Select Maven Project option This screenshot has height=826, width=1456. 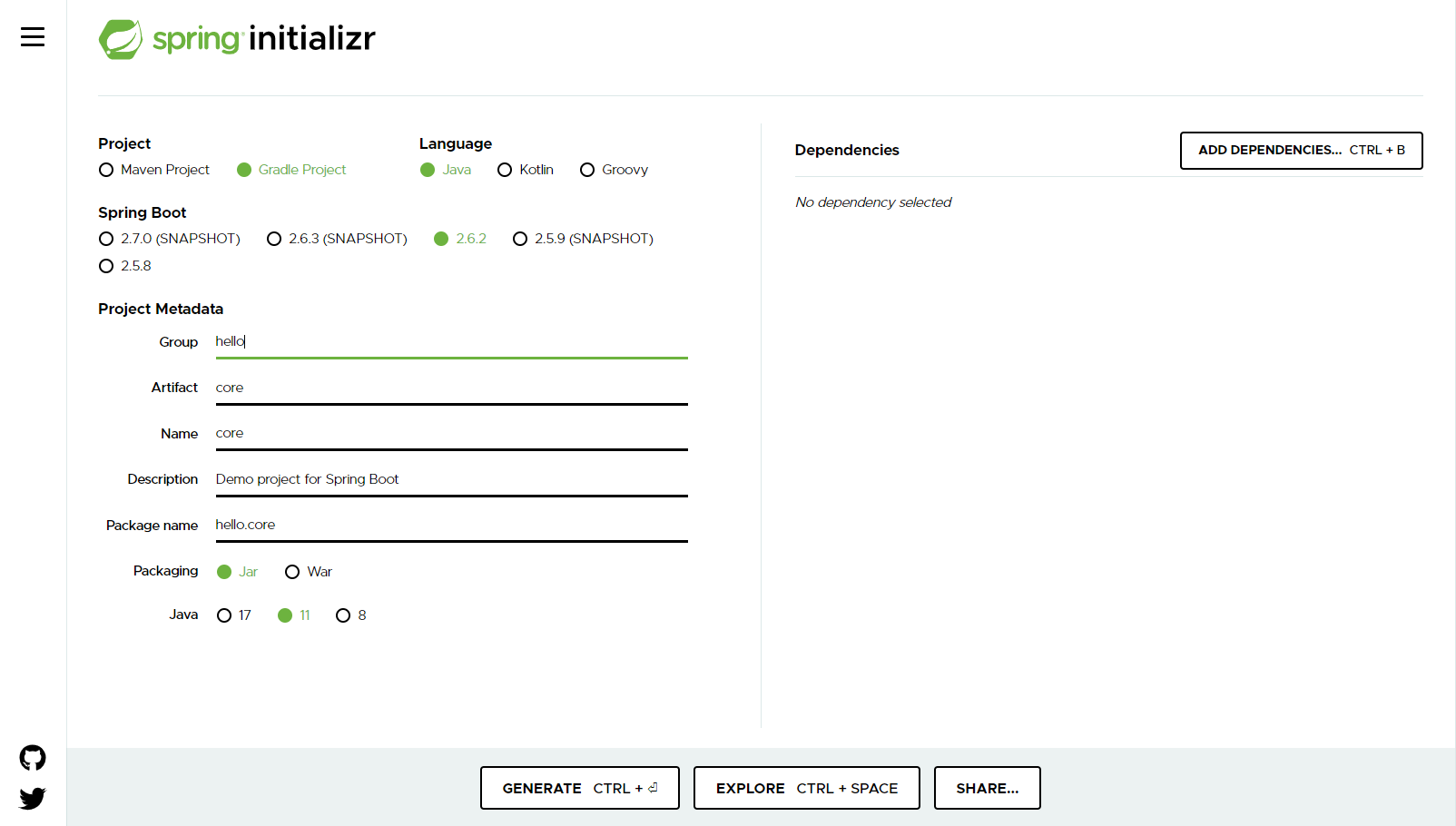click(x=154, y=170)
